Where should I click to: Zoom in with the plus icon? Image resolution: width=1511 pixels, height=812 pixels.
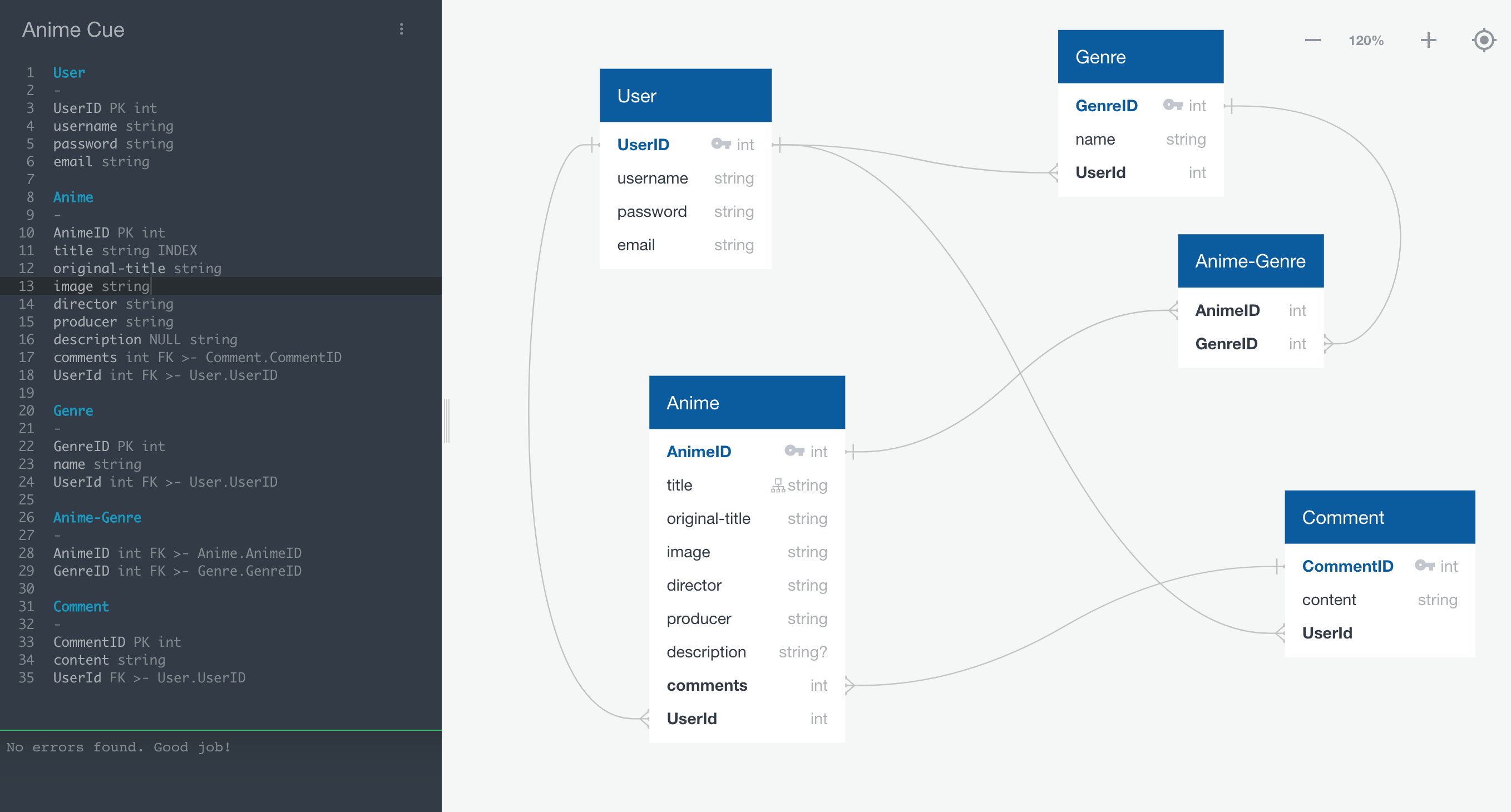(1428, 41)
